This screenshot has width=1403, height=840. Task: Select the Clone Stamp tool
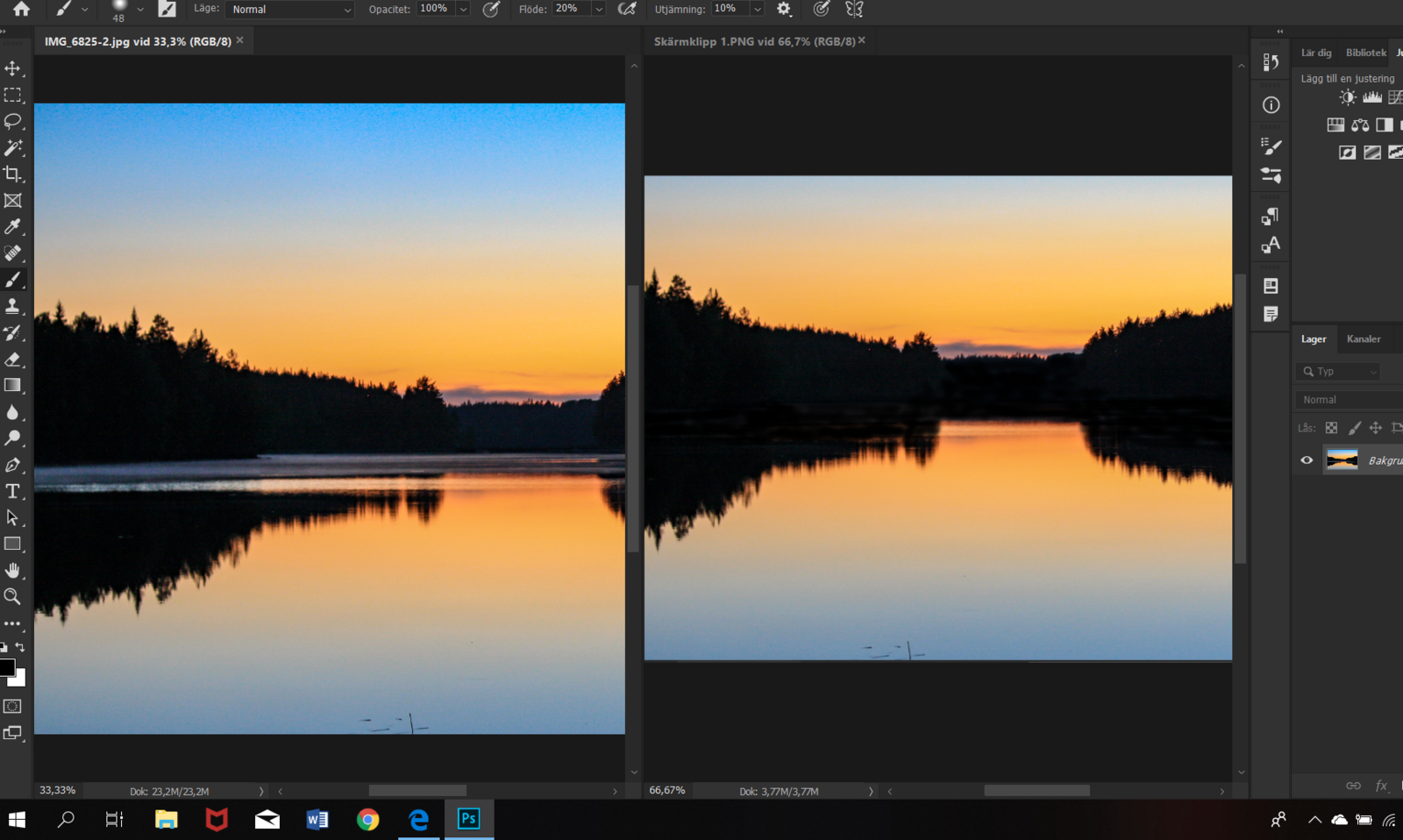point(12,306)
